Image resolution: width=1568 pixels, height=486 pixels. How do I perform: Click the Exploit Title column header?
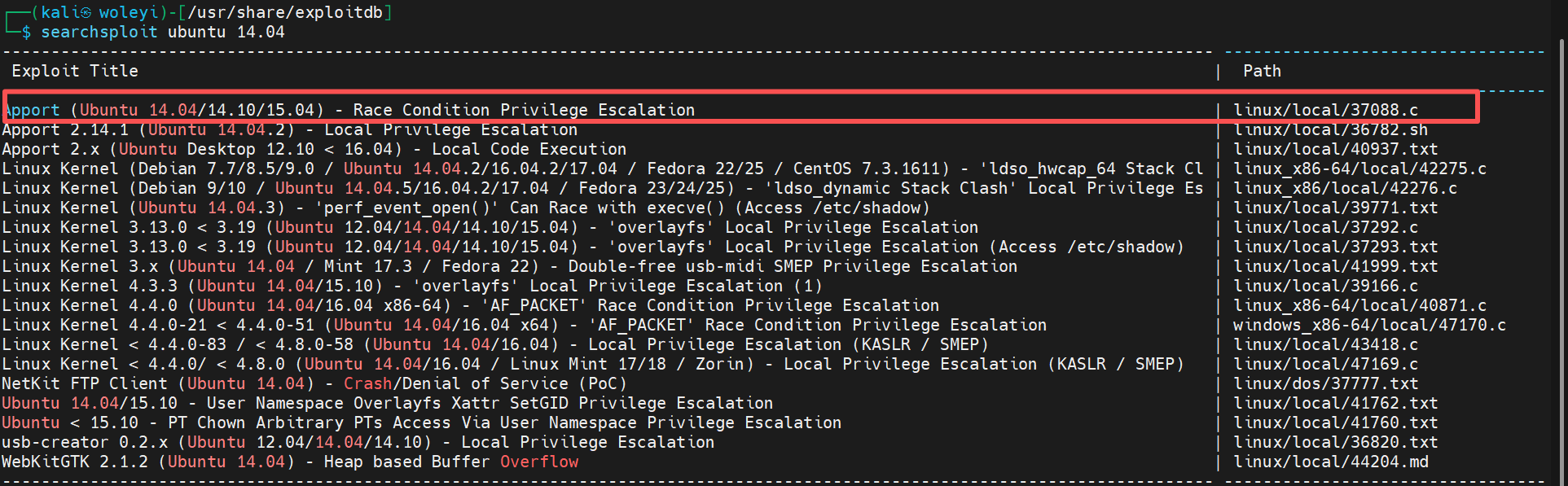[75, 72]
